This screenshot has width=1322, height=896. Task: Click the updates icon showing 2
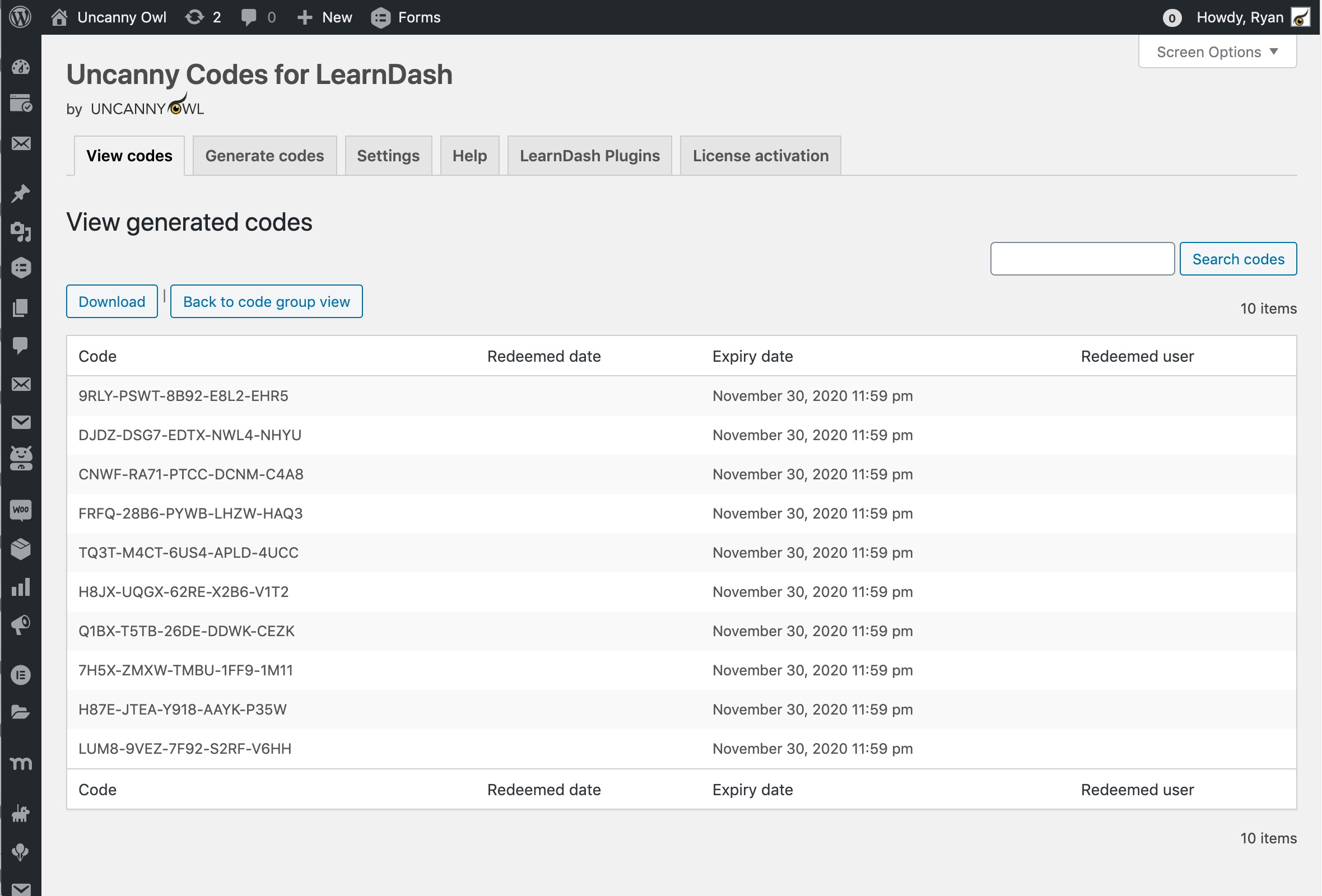203,17
